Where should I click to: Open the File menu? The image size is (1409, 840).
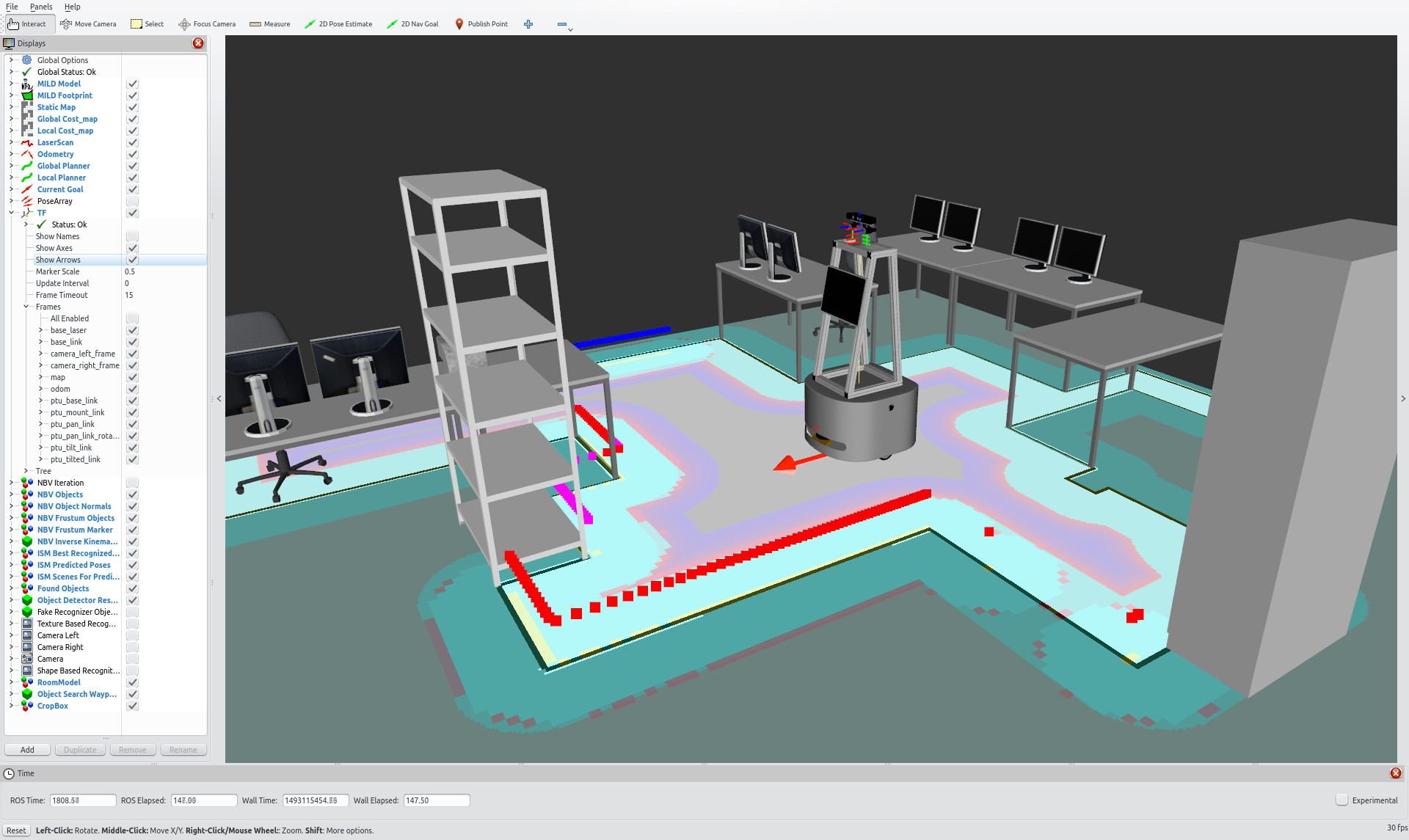pyautogui.click(x=12, y=7)
